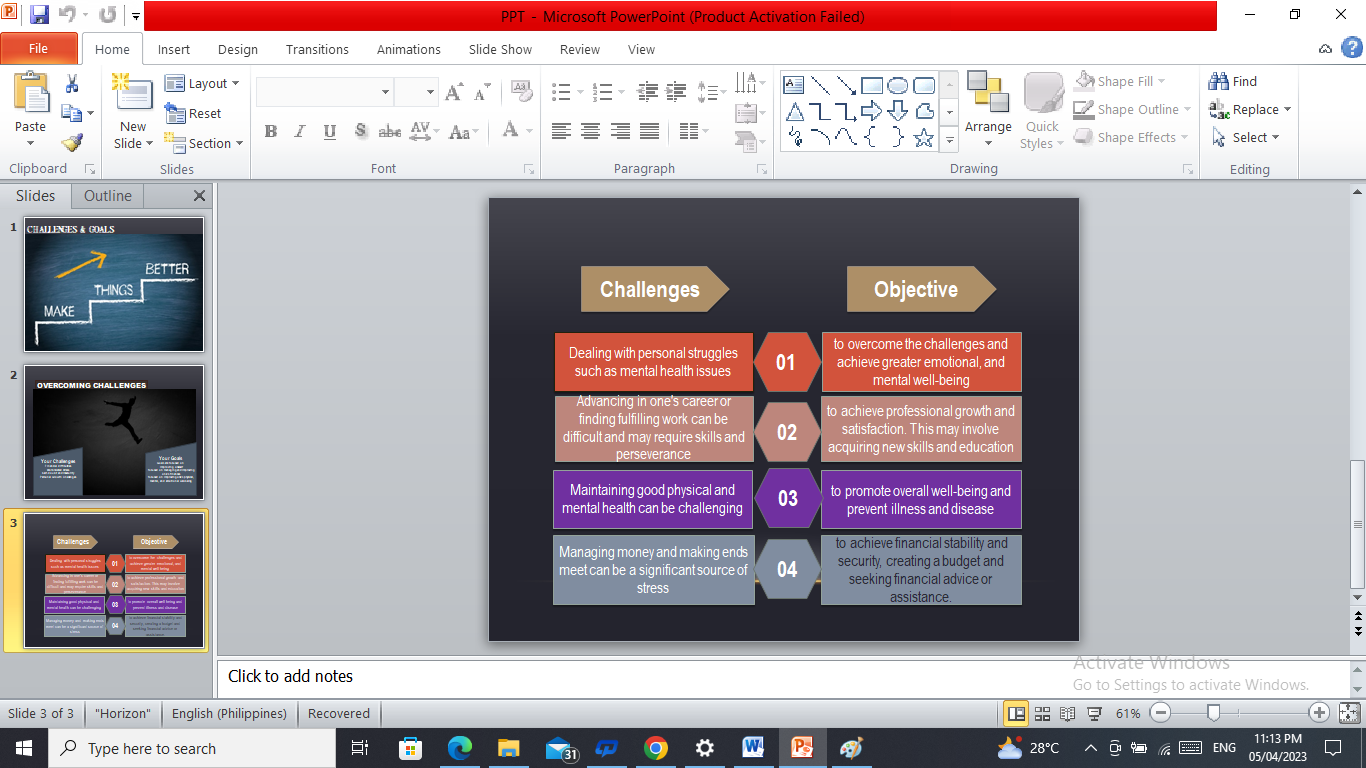Open Quick Styles gallery

click(x=1042, y=111)
